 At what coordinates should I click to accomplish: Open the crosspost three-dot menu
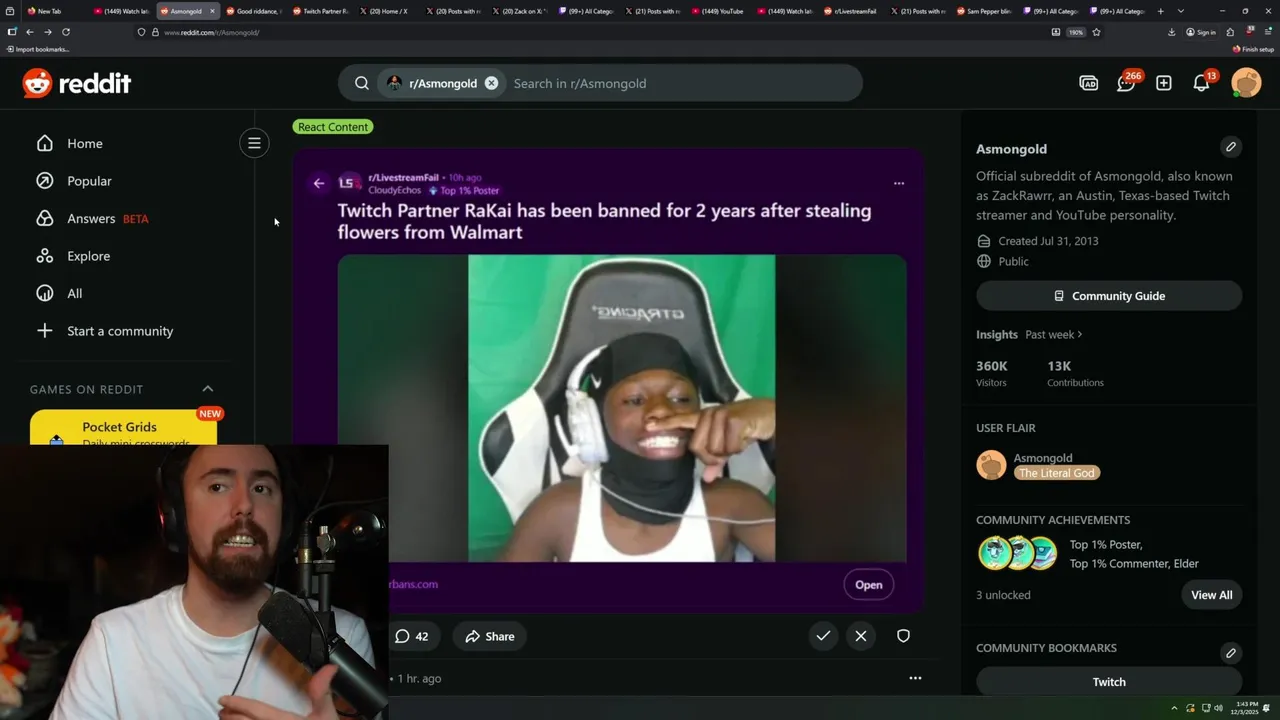[898, 183]
